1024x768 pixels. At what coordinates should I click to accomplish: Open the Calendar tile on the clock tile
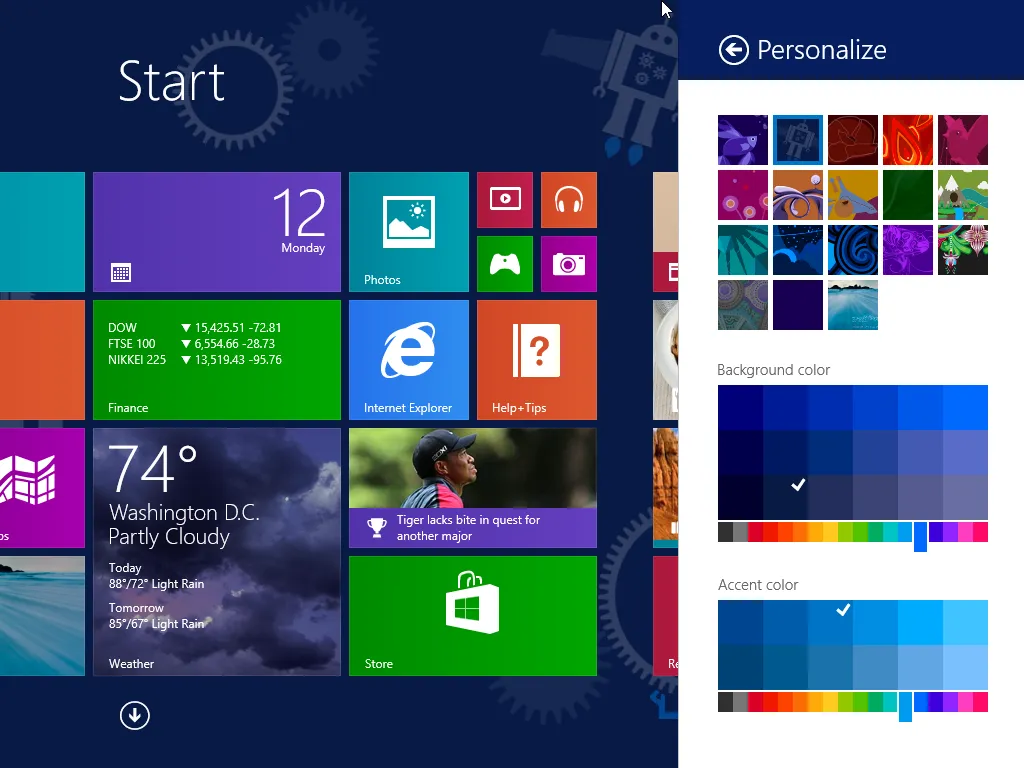(x=216, y=231)
